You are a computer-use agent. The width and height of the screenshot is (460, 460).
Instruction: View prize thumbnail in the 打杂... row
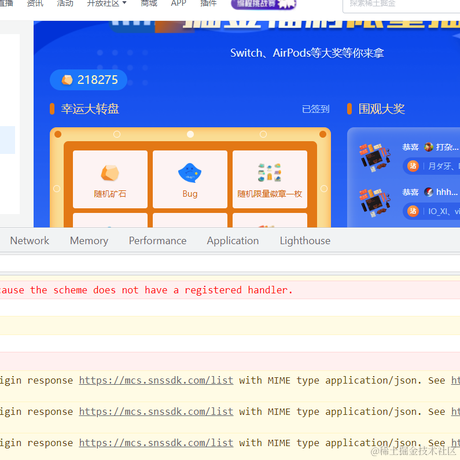coord(375,157)
